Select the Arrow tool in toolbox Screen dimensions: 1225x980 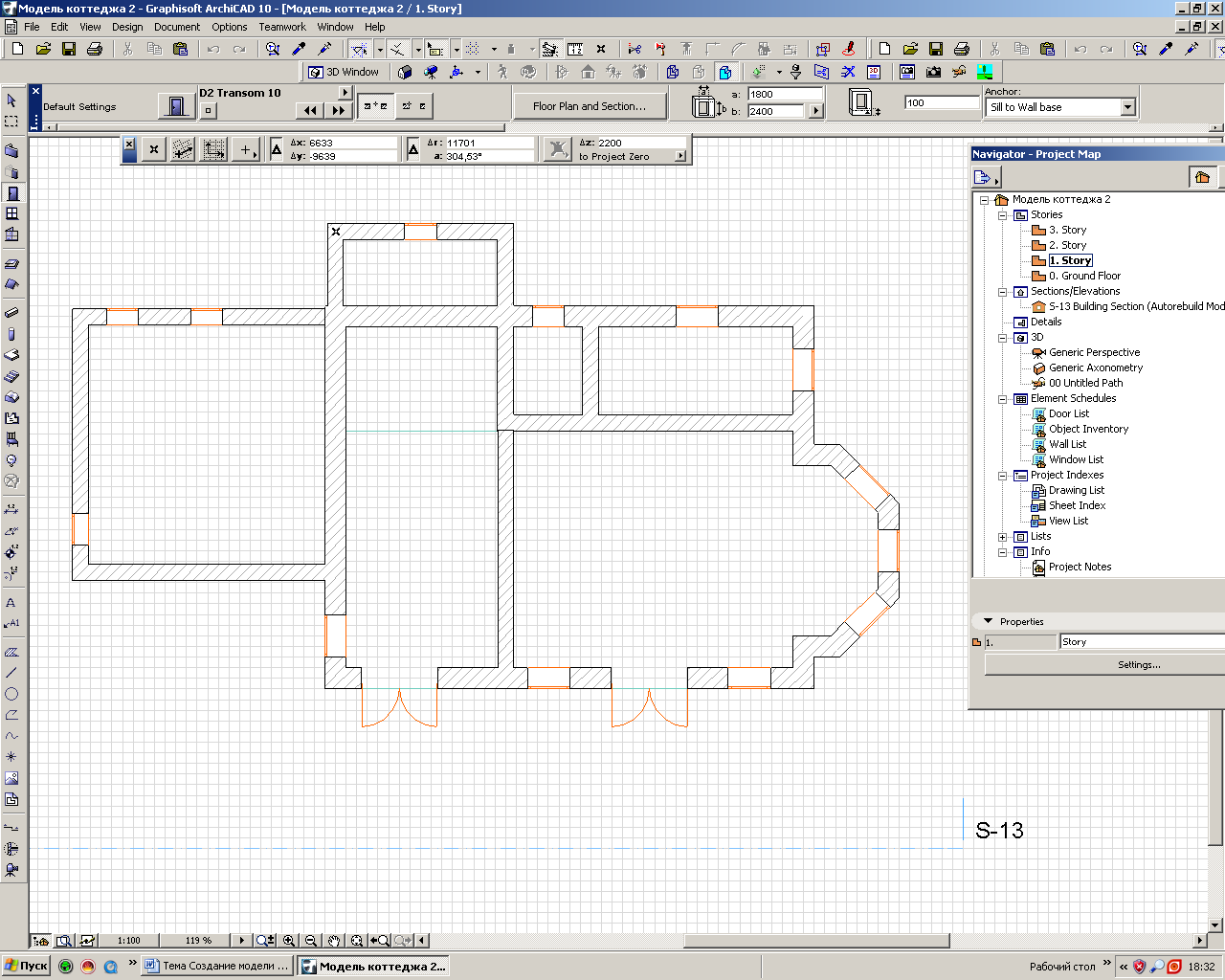tap(11, 100)
